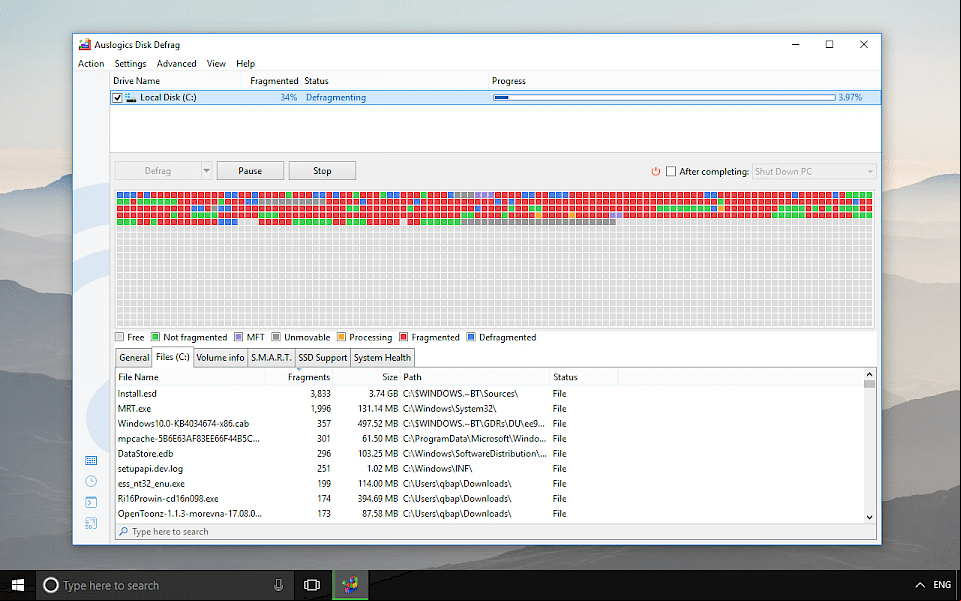Click the red power icon beside After completing
The height and width of the screenshot is (601, 961).
click(x=656, y=172)
